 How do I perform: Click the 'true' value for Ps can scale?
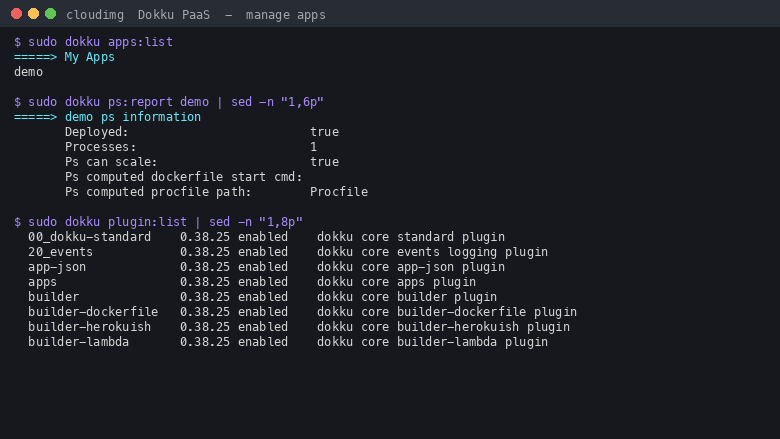[324, 162]
